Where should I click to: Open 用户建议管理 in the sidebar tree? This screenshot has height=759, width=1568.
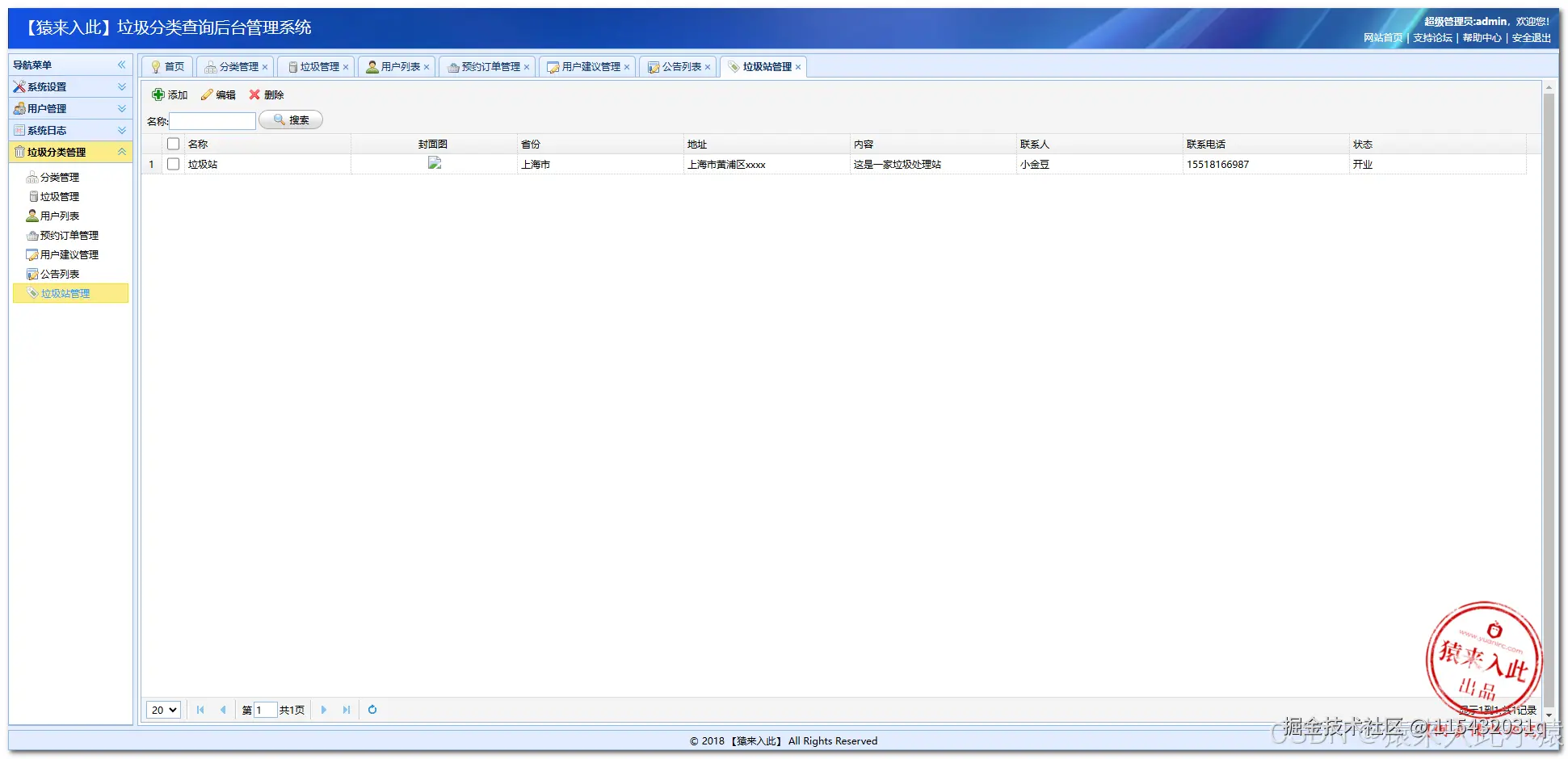pyautogui.click(x=69, y=254)
